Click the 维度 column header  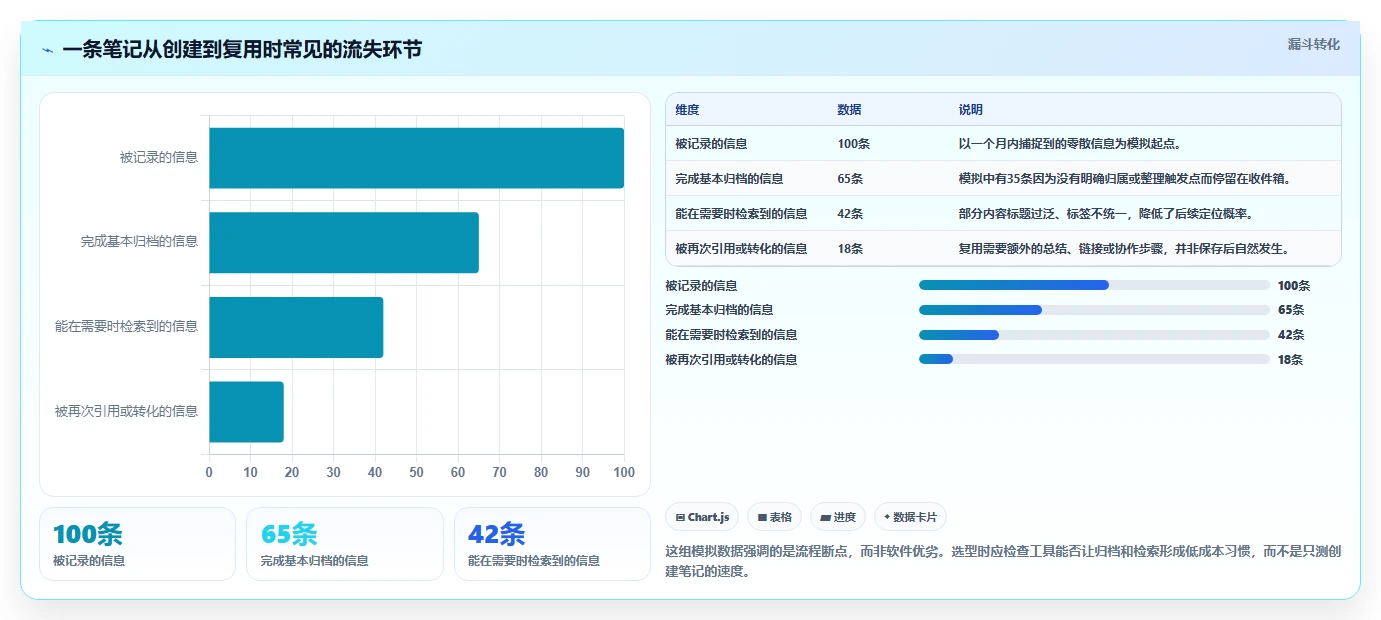point(687,110)
